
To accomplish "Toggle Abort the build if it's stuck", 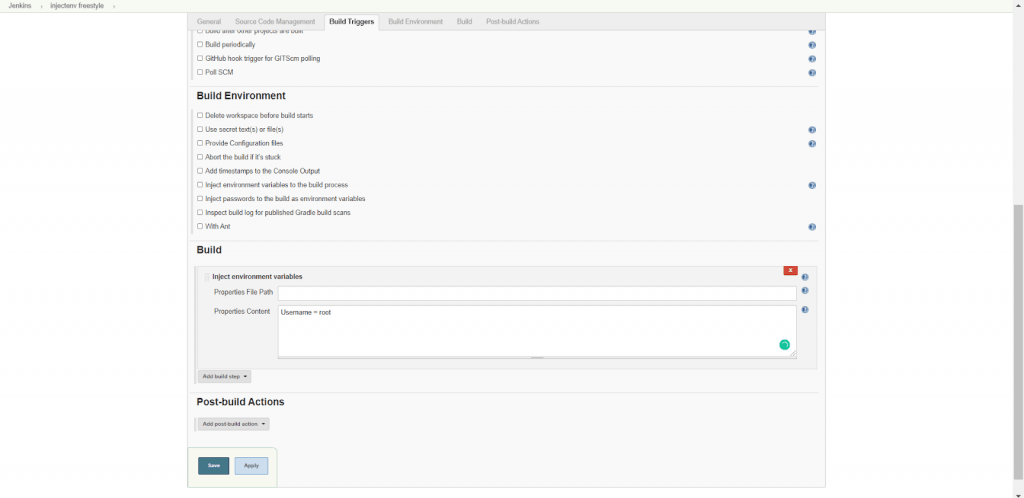I will point(200,157).
